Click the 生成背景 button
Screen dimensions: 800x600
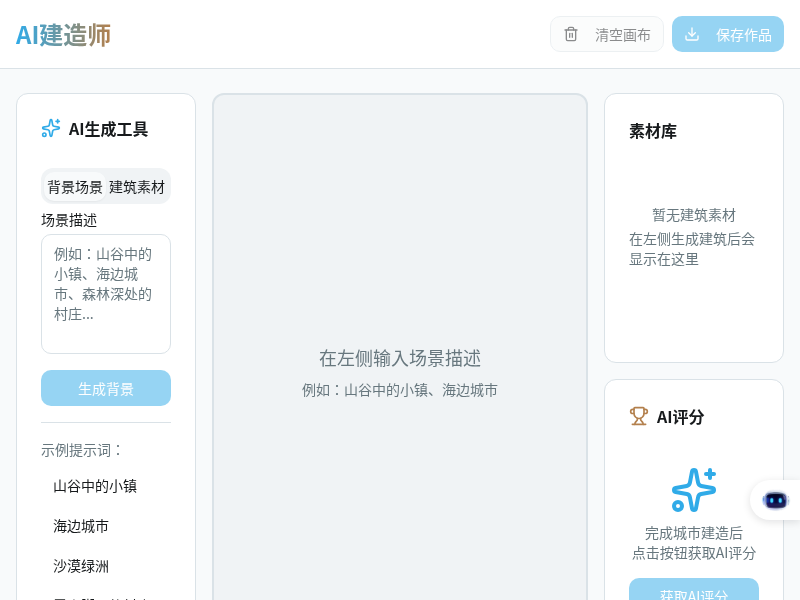click(x=106, y=388)
